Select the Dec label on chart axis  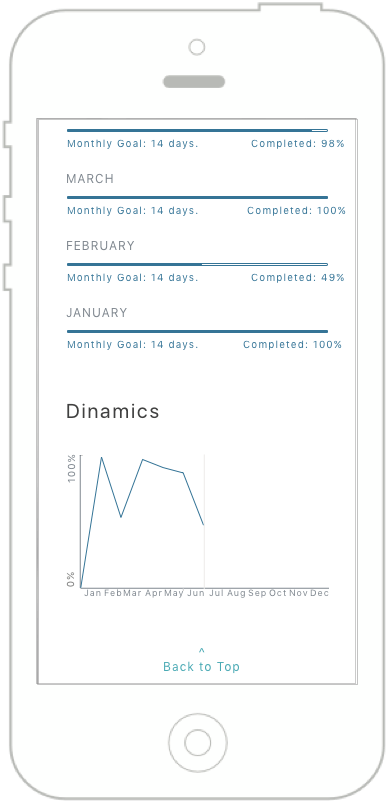pos(319,593)
